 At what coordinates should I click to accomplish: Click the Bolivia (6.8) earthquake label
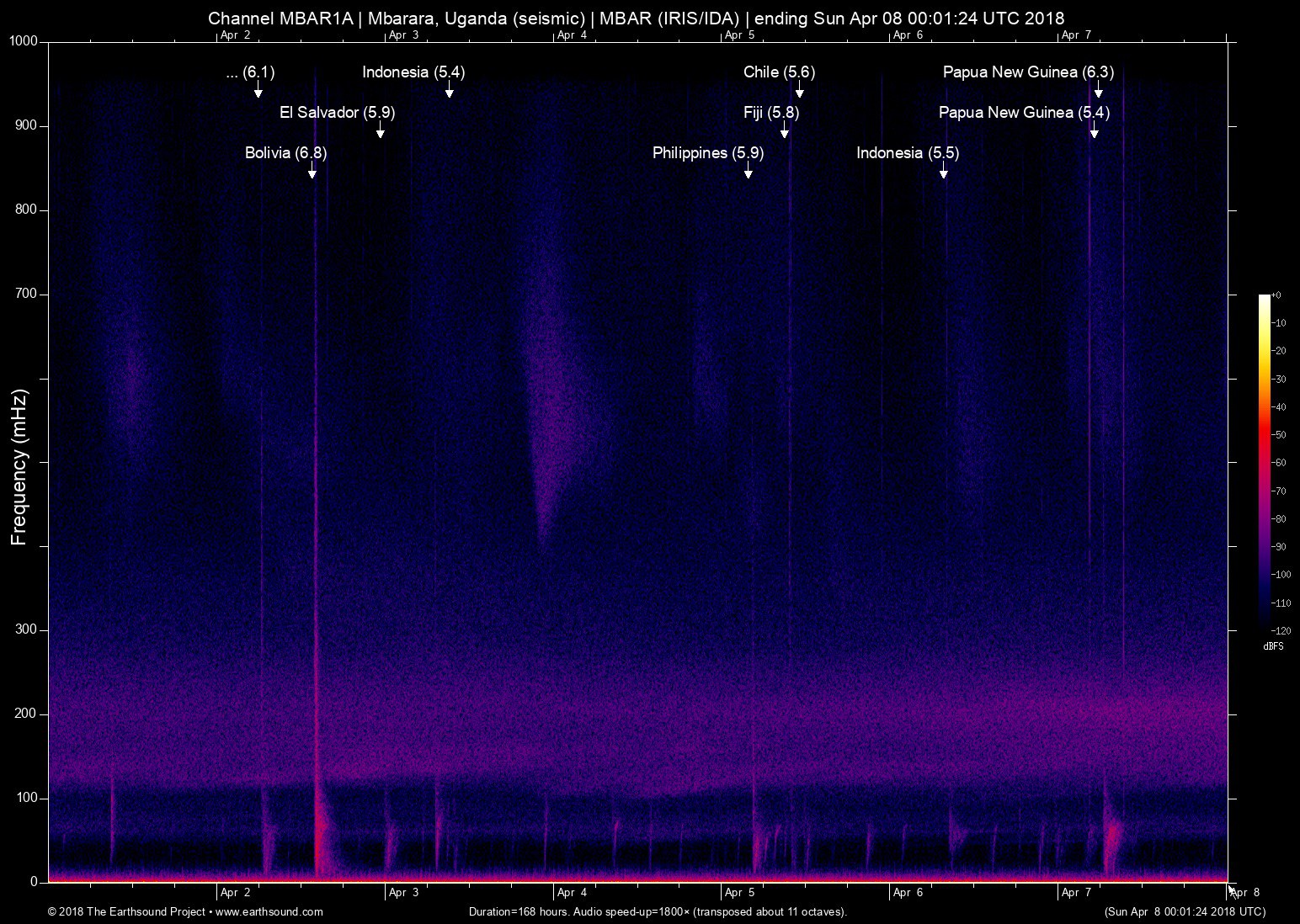click(x=285, y=153)
